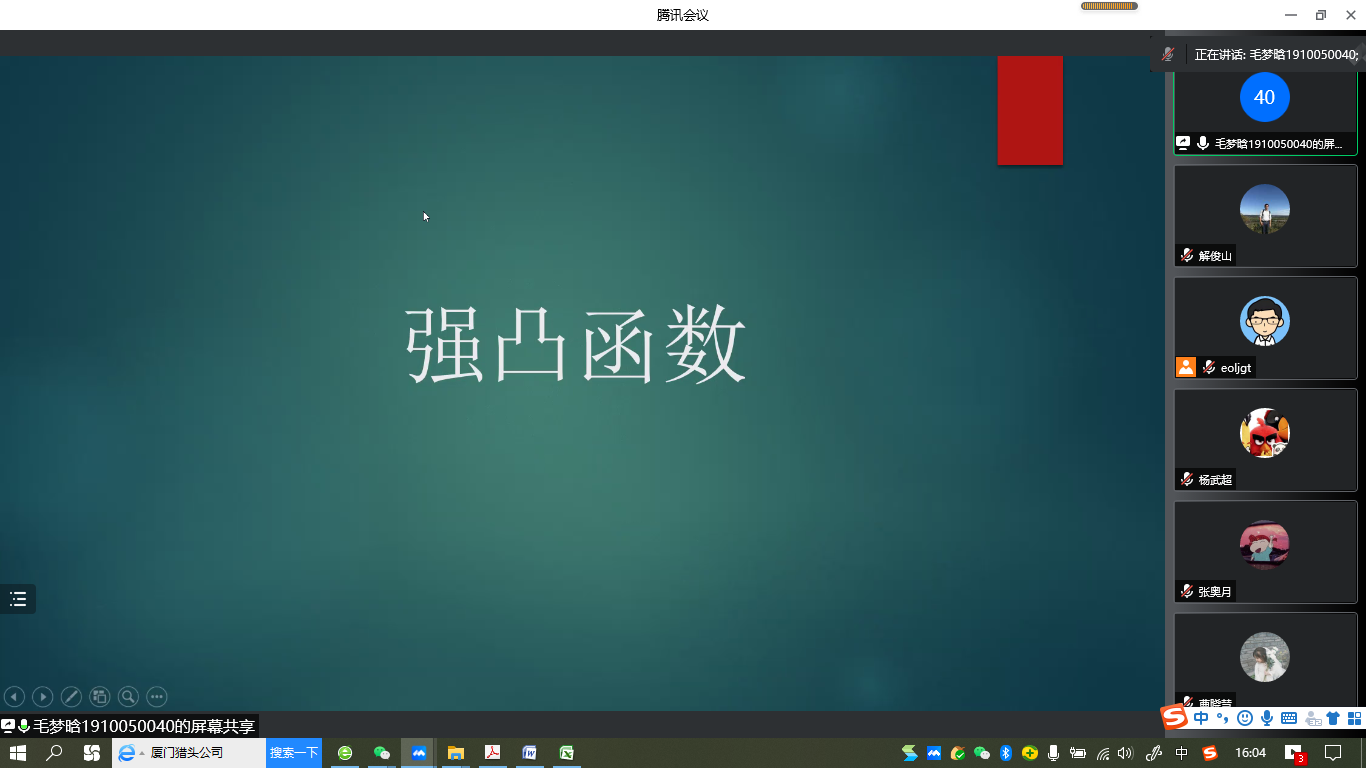Select the eoljgt participant tile
This screenshot has height=768, width=1366.
click(1265, 327)
